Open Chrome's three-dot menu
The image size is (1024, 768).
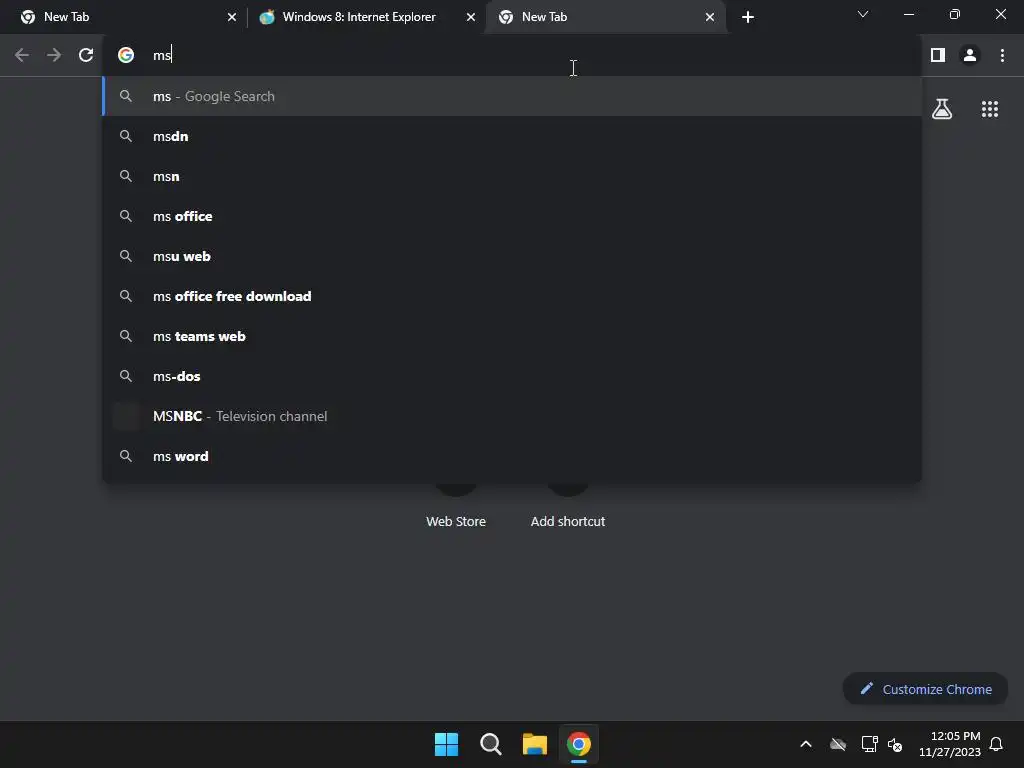(1002, 56)
